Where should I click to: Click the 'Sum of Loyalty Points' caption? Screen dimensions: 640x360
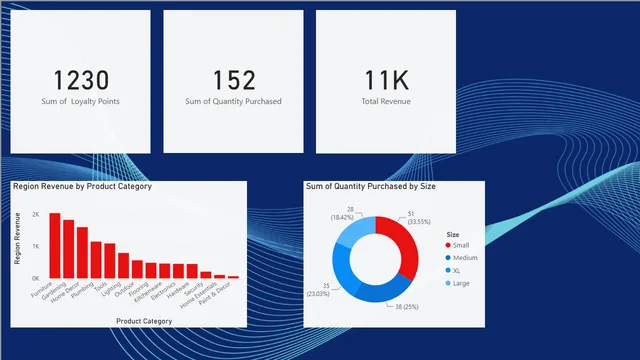[x=80, y=101]
